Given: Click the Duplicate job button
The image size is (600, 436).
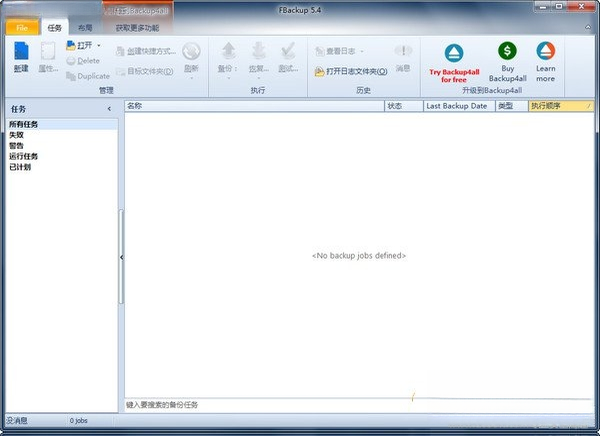Looking at the screenshot, I should tap(88, 76).
